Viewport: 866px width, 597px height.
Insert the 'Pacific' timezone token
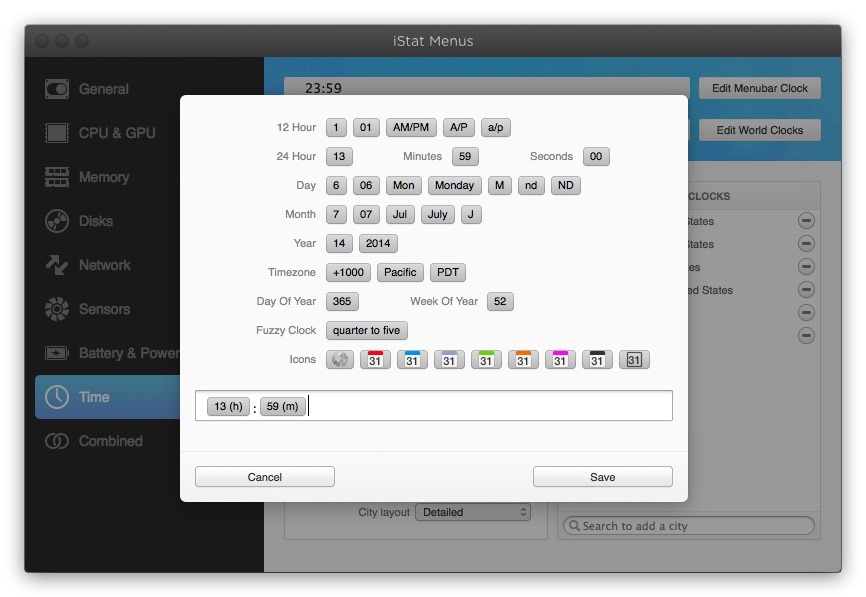click(400, 272)
